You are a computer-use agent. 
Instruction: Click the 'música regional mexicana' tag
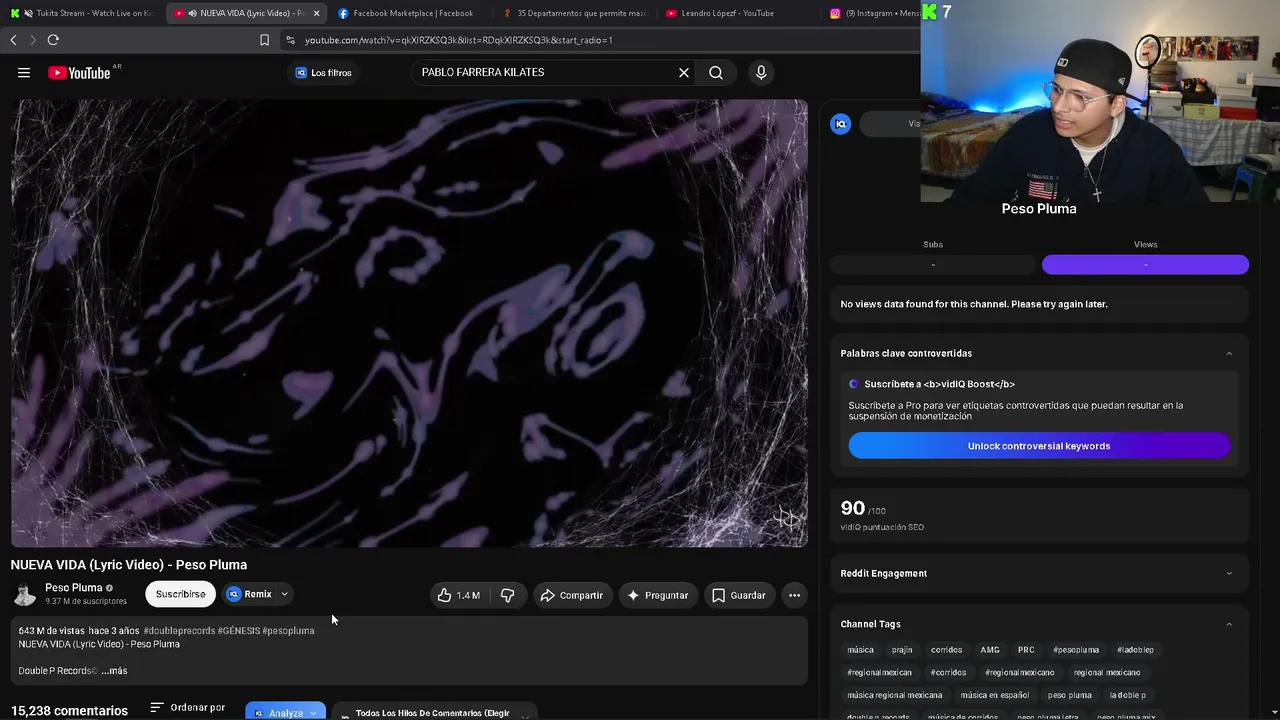tap(895, 695)
